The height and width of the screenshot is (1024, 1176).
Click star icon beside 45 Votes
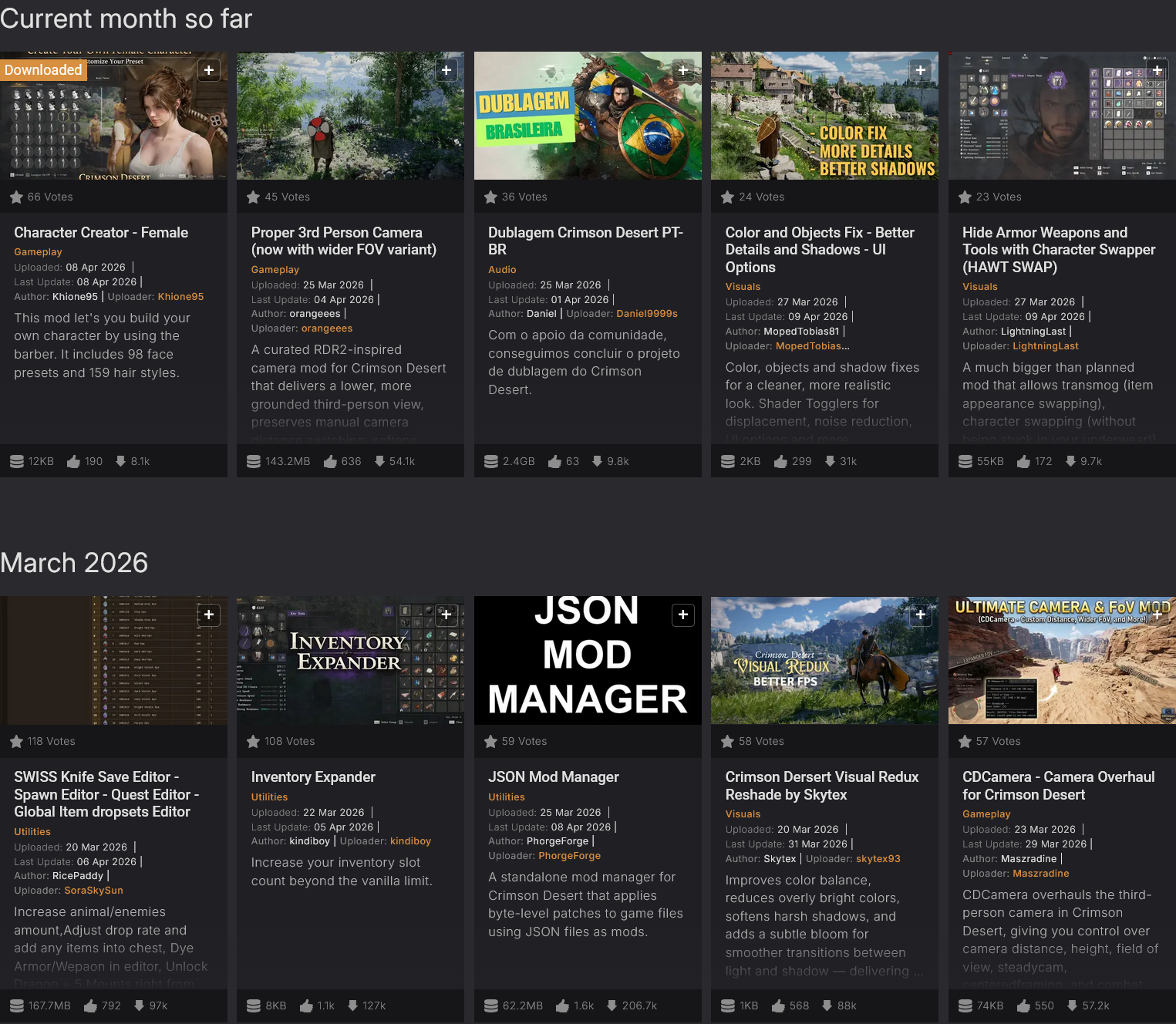(x=253, y=197)
